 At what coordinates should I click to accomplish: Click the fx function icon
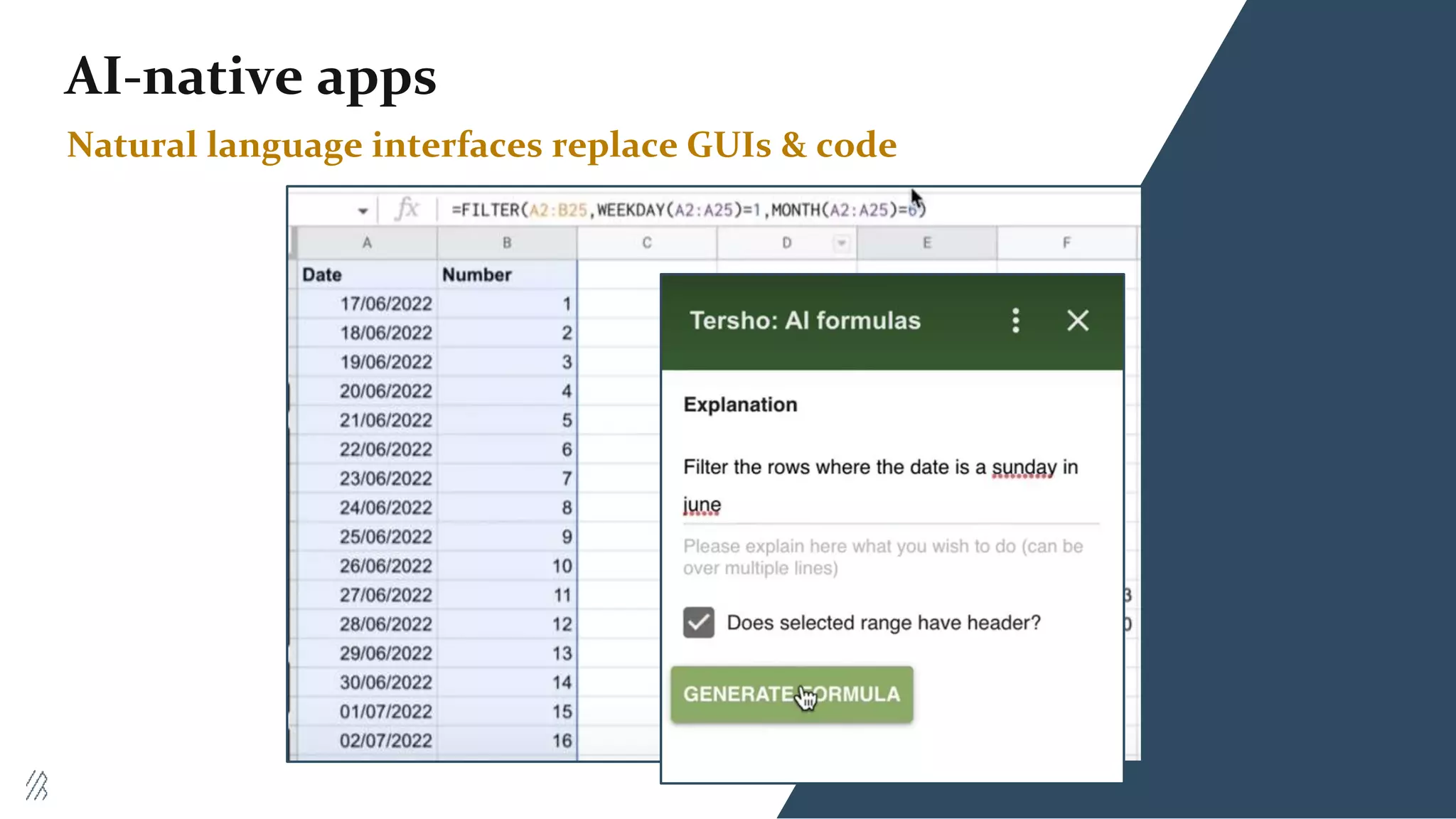(407, 209)
